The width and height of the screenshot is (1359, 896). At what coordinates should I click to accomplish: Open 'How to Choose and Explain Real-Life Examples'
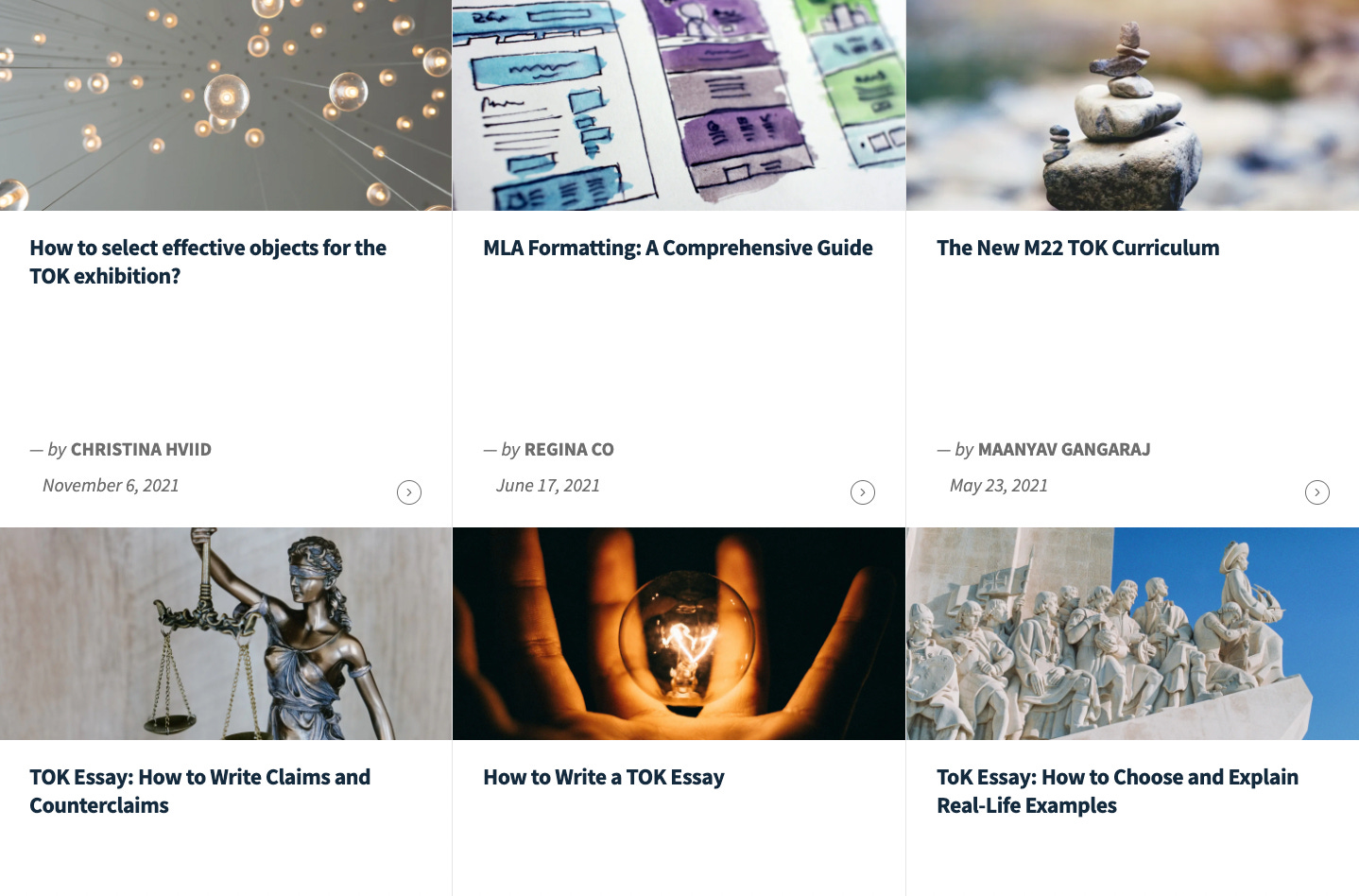(x=1117, y=791)
